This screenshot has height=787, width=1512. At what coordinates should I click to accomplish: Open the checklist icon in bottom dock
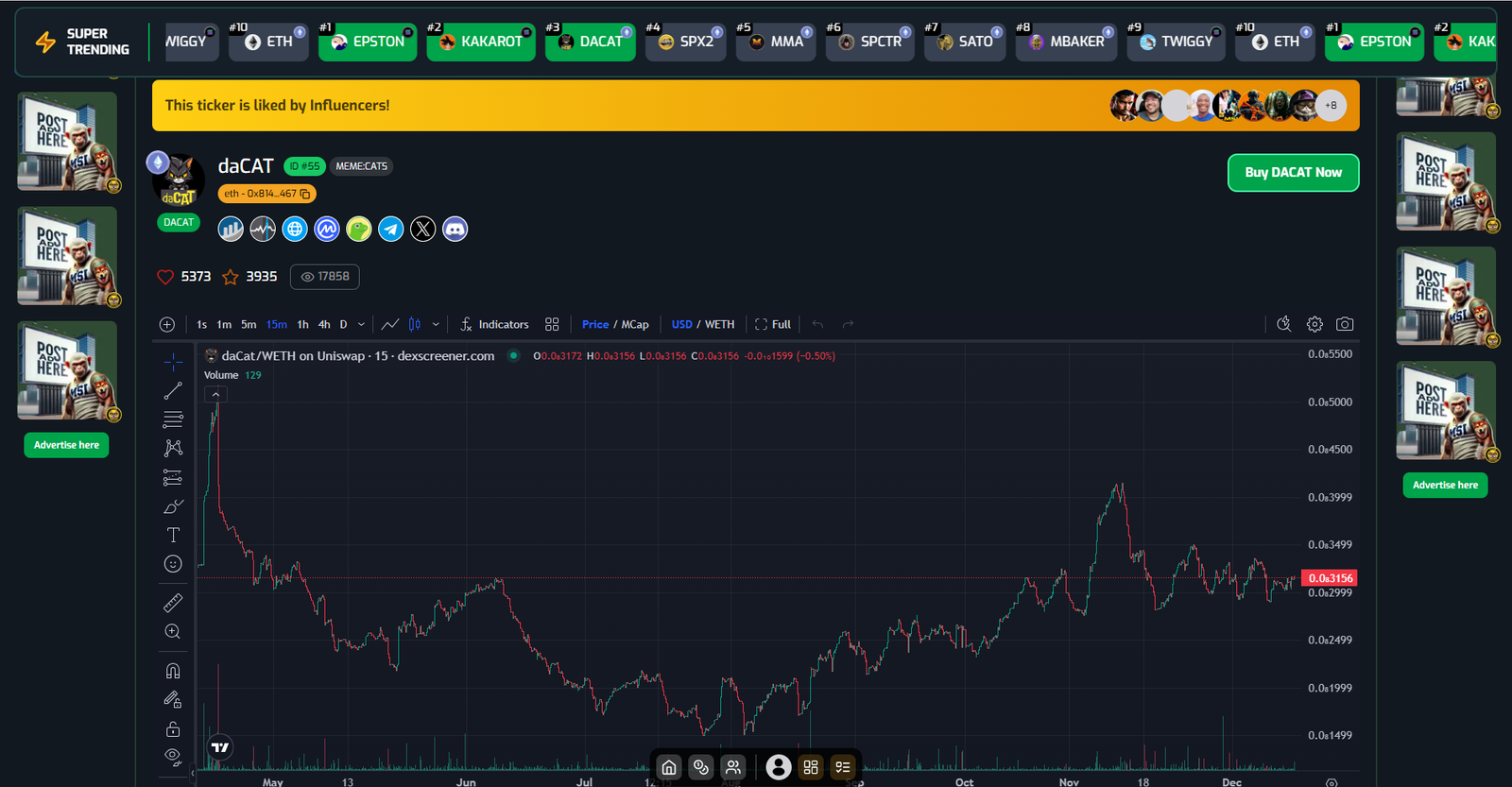click(843, 767)
